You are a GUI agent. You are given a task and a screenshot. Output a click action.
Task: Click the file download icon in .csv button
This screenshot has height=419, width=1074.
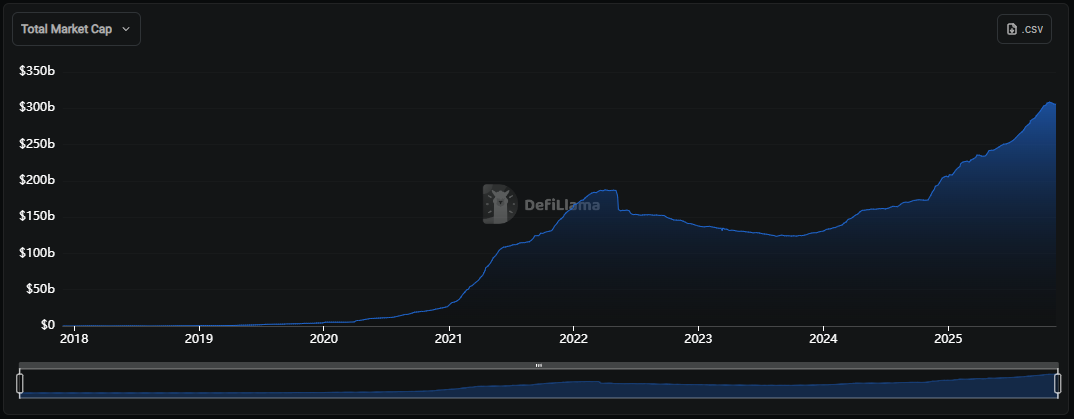[x=1012, y=29]
